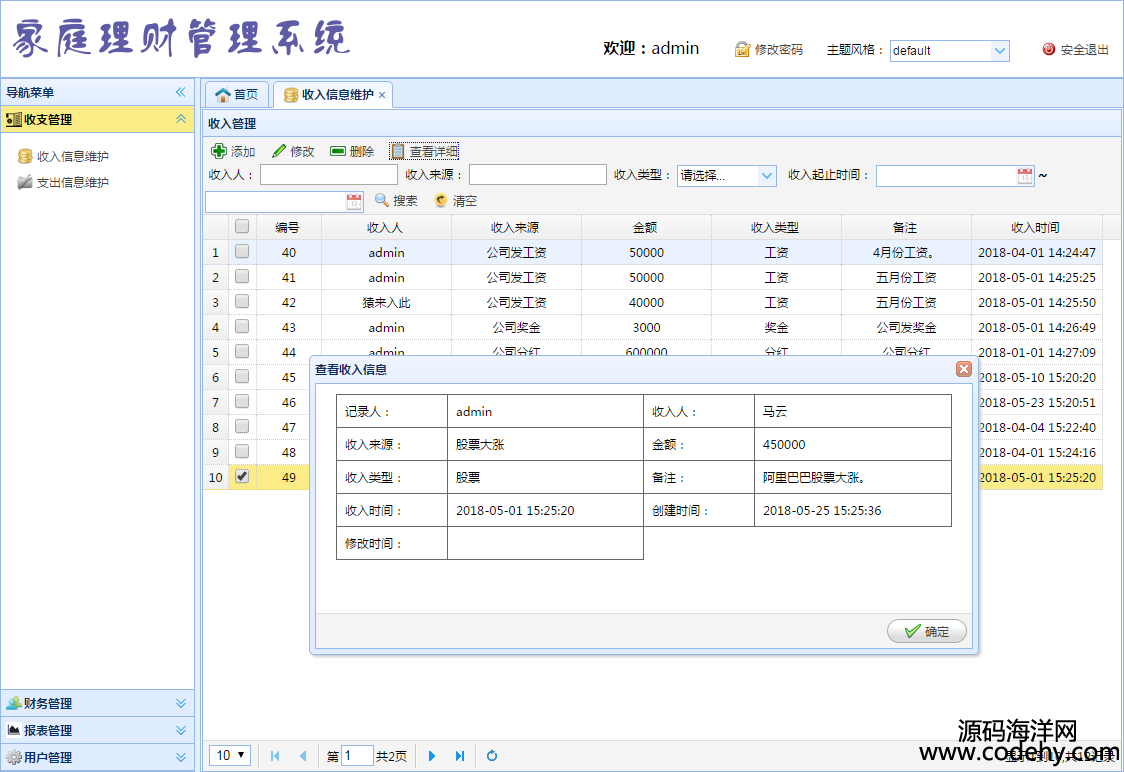Toggle the select-all checkbox in table header
Screen dimensions: 1124x772
(242, 227)
